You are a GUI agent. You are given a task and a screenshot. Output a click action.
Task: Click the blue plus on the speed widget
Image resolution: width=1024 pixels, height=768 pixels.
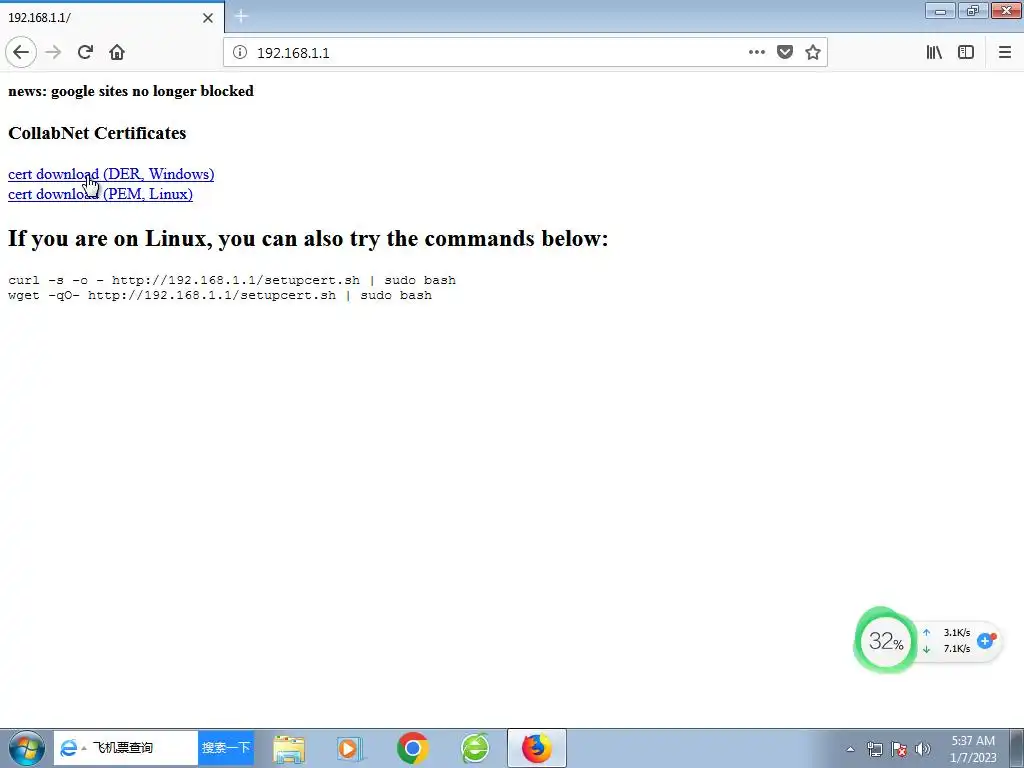[985, 641]
